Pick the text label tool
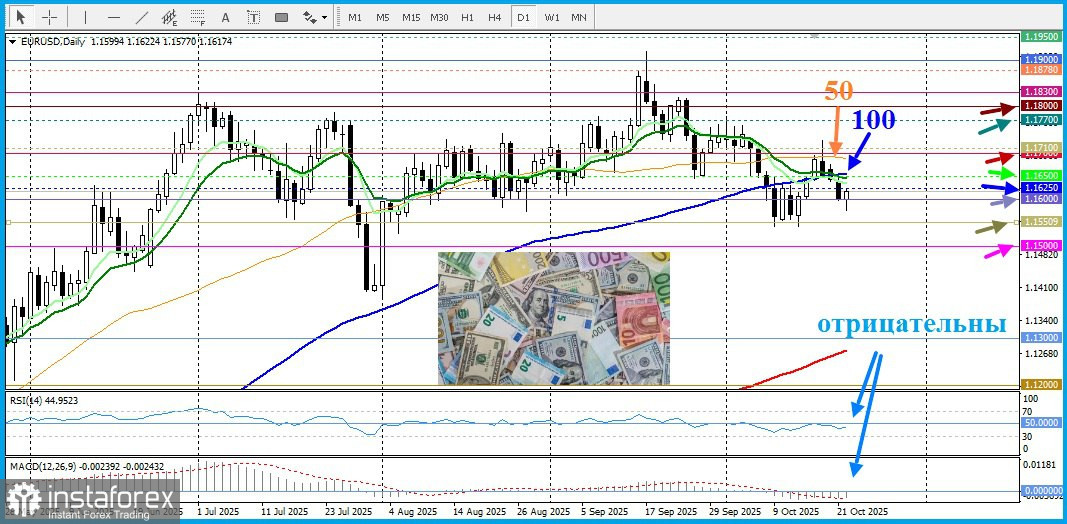 coord(254,17)
